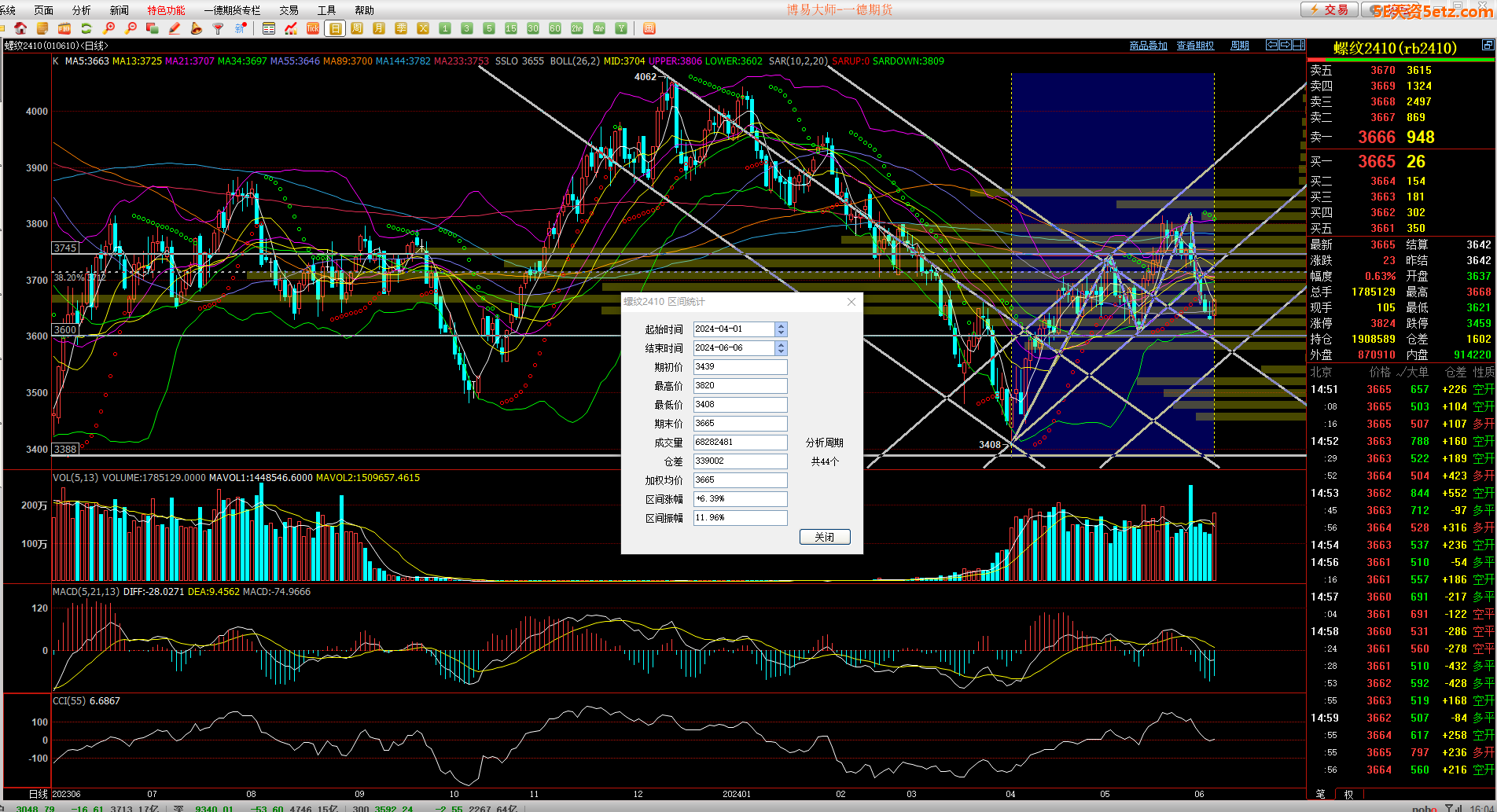
Task: Click the 区间涨幅 value field
Action: [x=740, y=498]
